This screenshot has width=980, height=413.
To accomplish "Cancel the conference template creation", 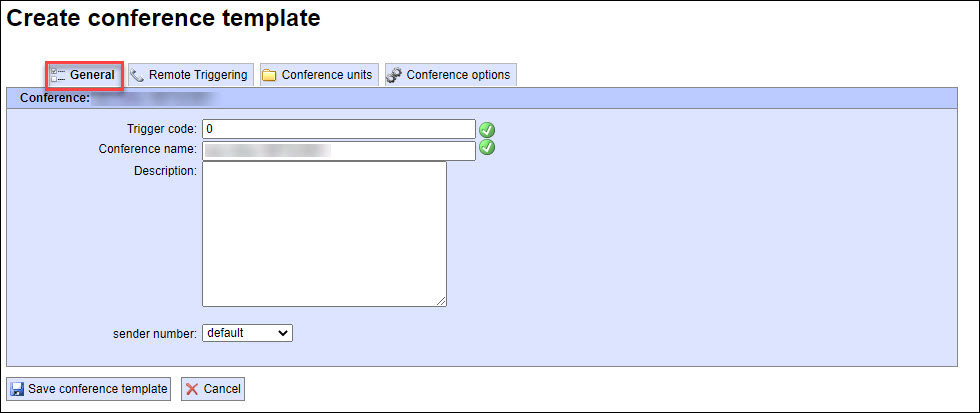I will click(213, 389).
